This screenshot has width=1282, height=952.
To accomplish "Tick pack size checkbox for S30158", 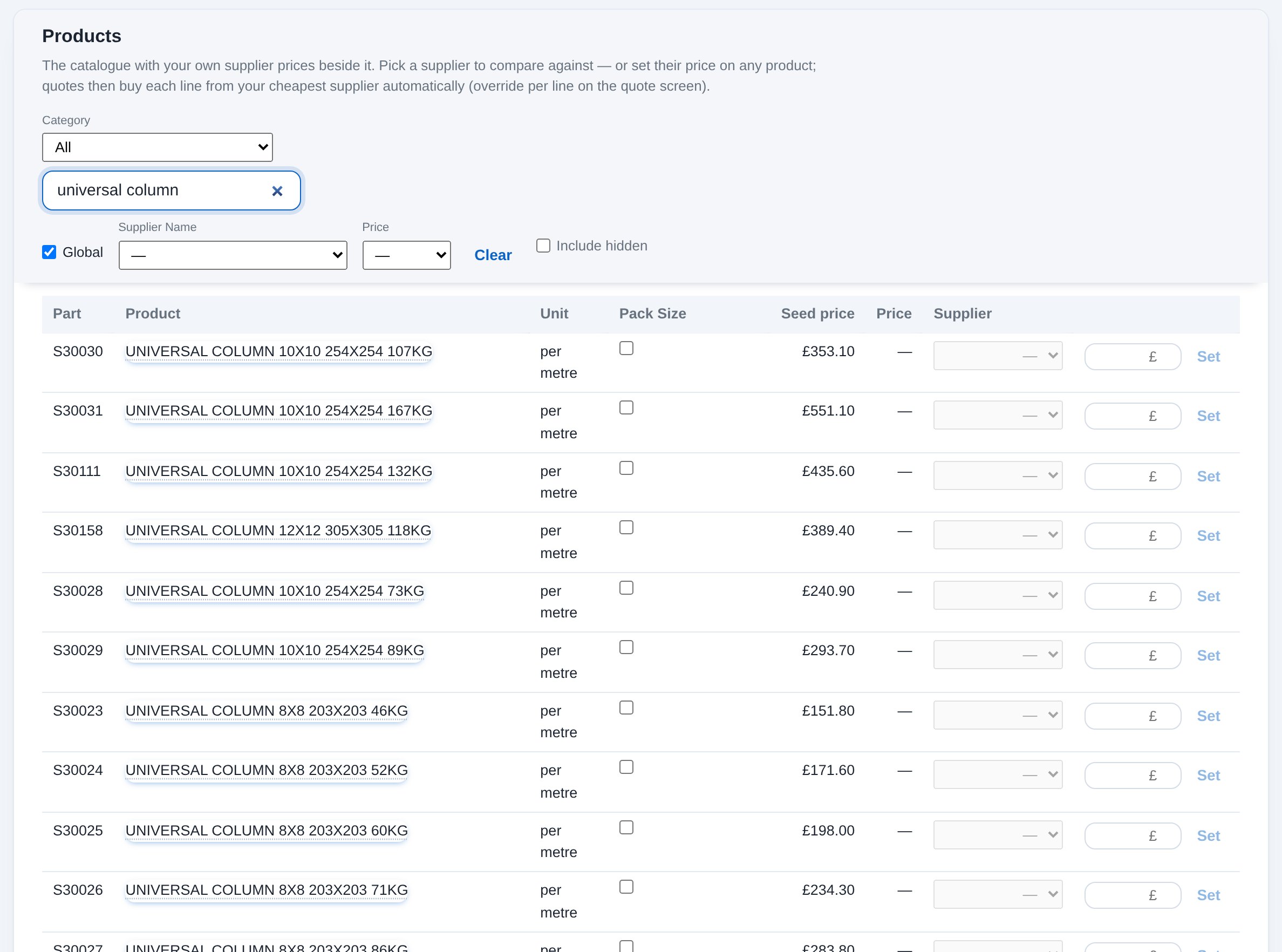I will coord(626,527).
